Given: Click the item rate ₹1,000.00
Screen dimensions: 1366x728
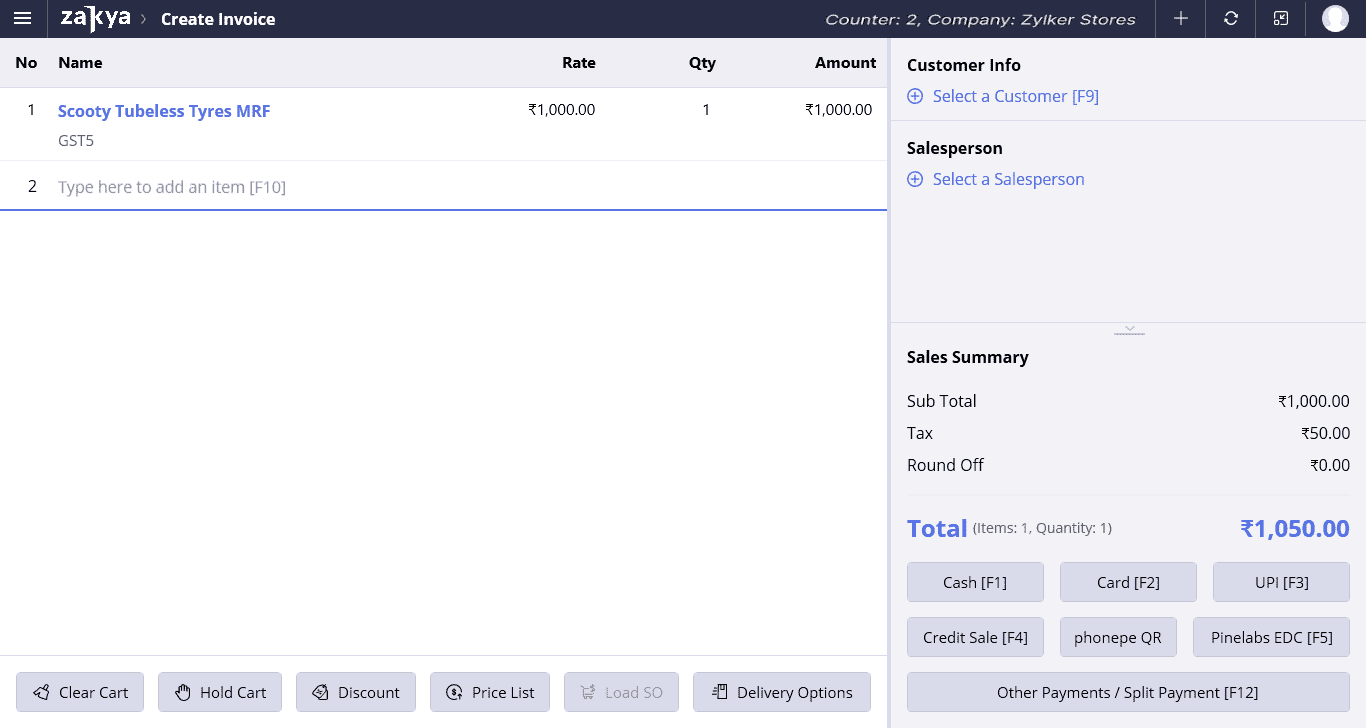Looking at the screenshot, I should click(x=562, y=110).
